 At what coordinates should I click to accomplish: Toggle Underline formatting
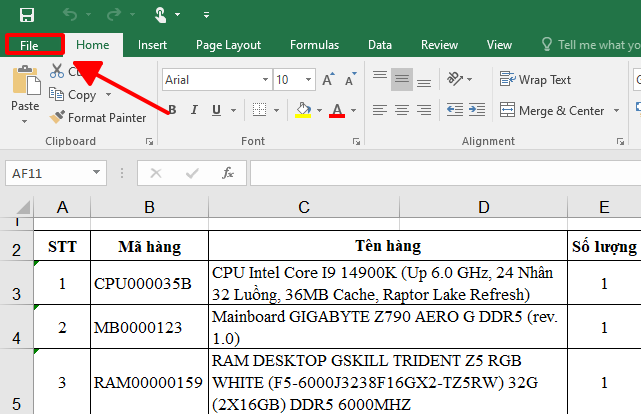point(216,110)
